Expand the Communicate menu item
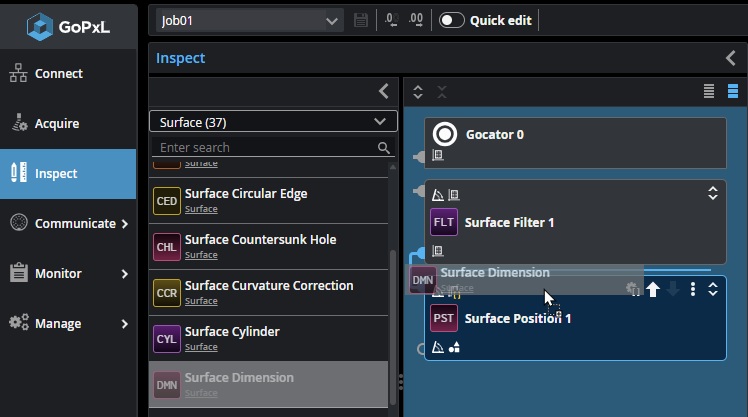This screenshot has width=748, height=417. [124, 224]
